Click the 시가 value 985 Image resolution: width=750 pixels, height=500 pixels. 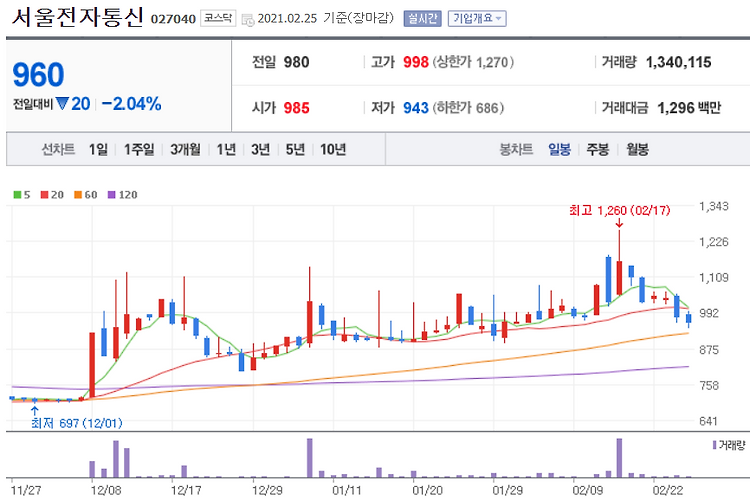coord(296,108)
